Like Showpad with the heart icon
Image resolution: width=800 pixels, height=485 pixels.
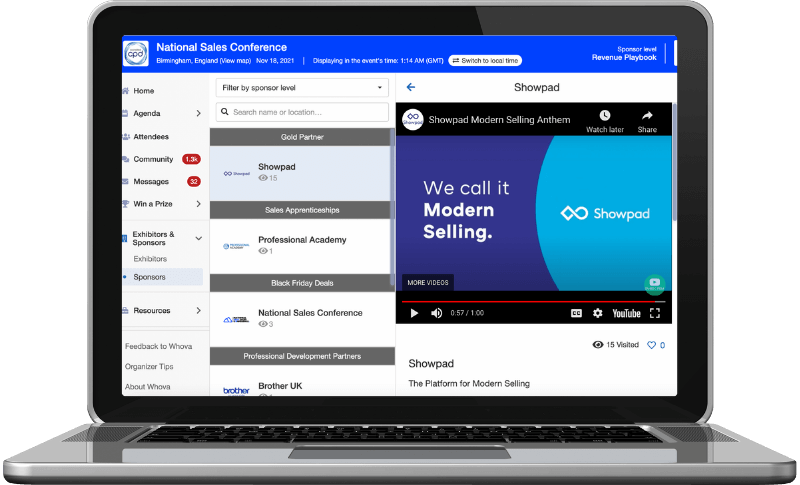click(x=651, y=345)
